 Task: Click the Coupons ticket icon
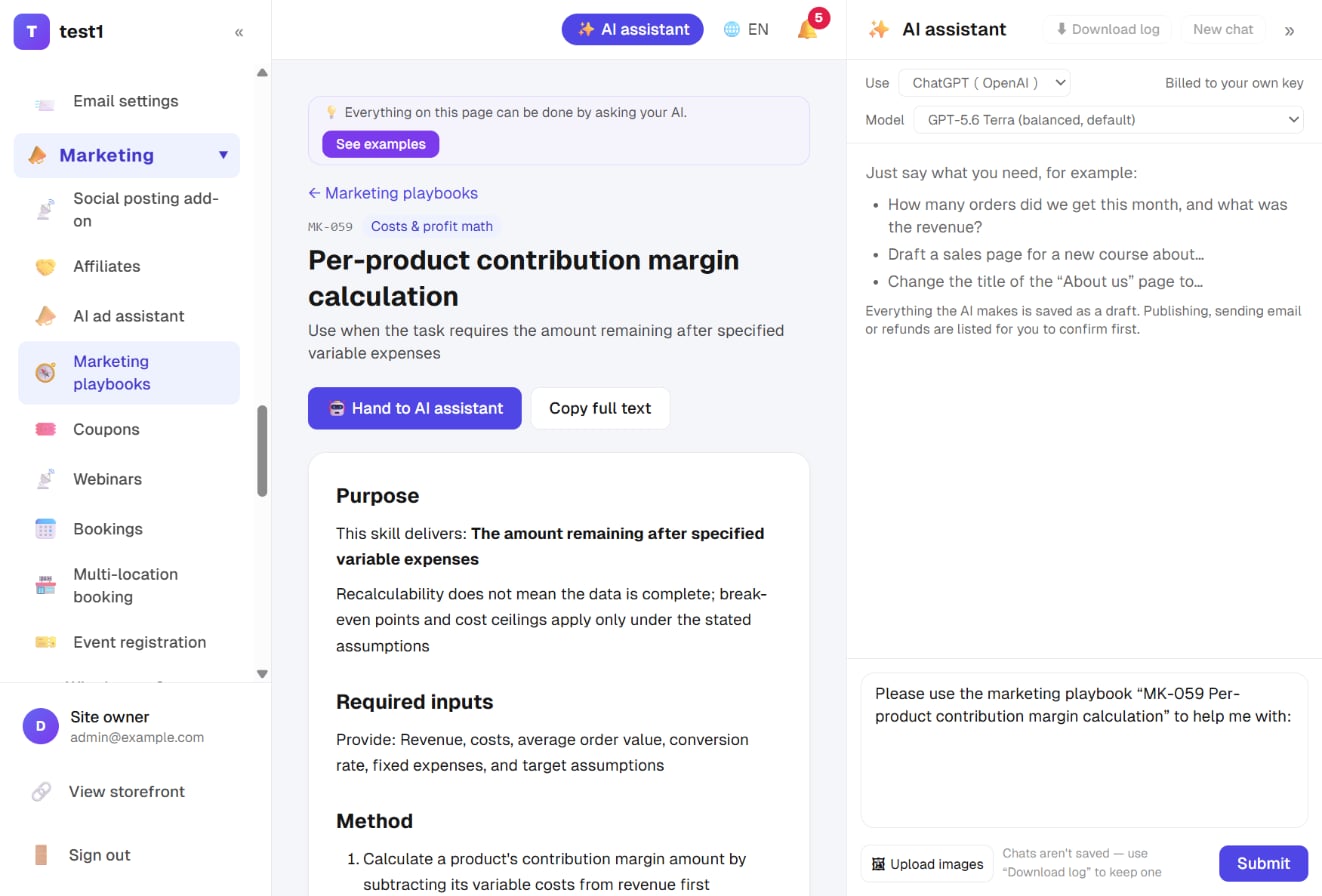point(45,429)
